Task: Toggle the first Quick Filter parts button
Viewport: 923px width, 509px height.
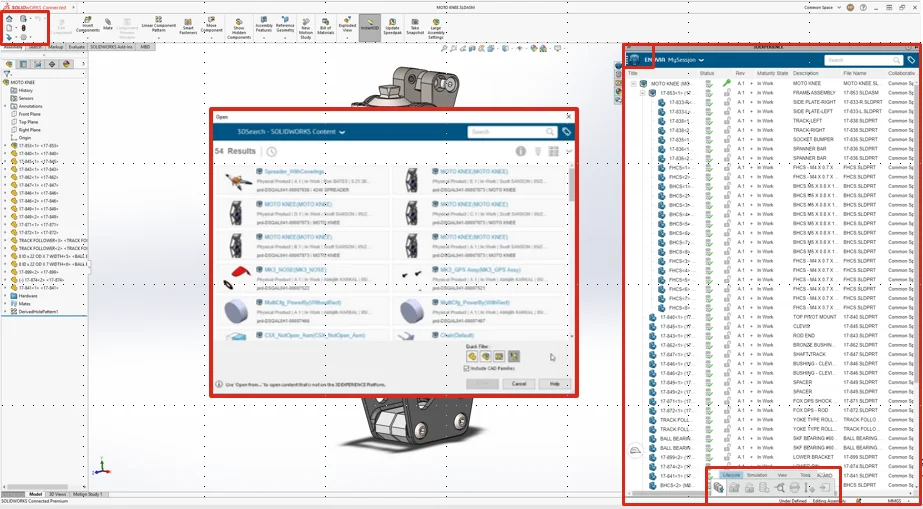Action: (472, 355)
